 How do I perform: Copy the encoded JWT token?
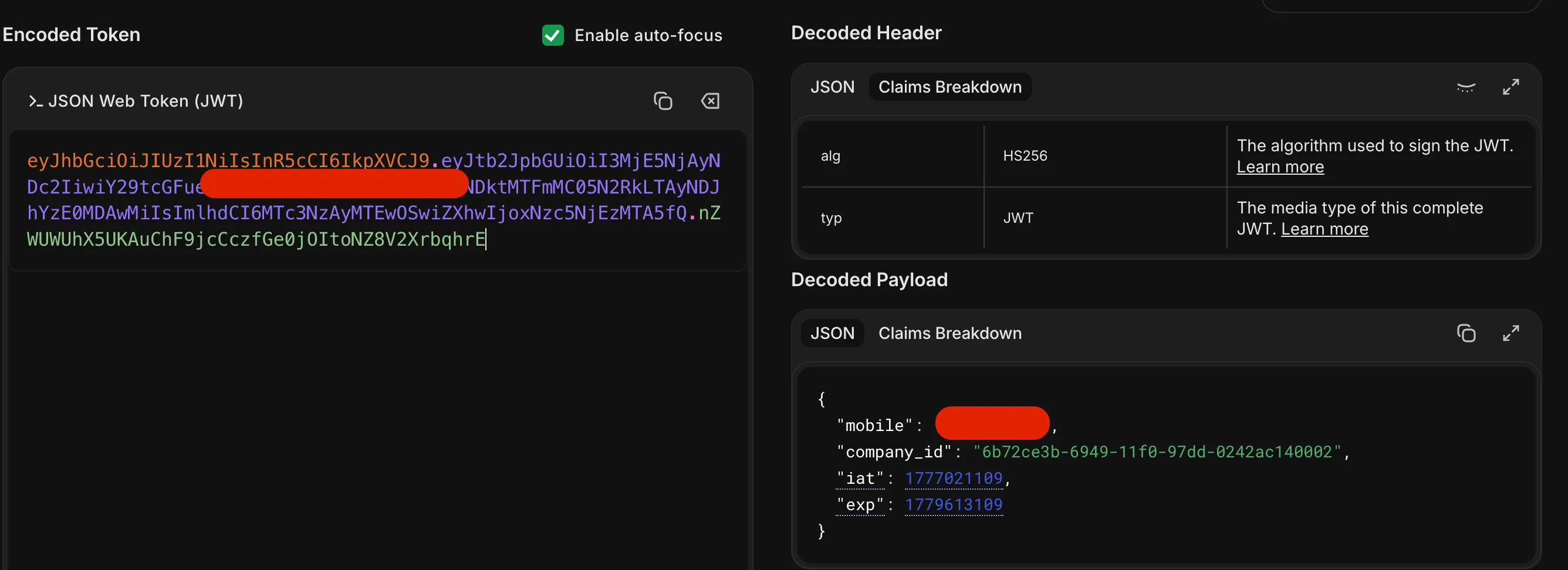click(x=663, y=101)
